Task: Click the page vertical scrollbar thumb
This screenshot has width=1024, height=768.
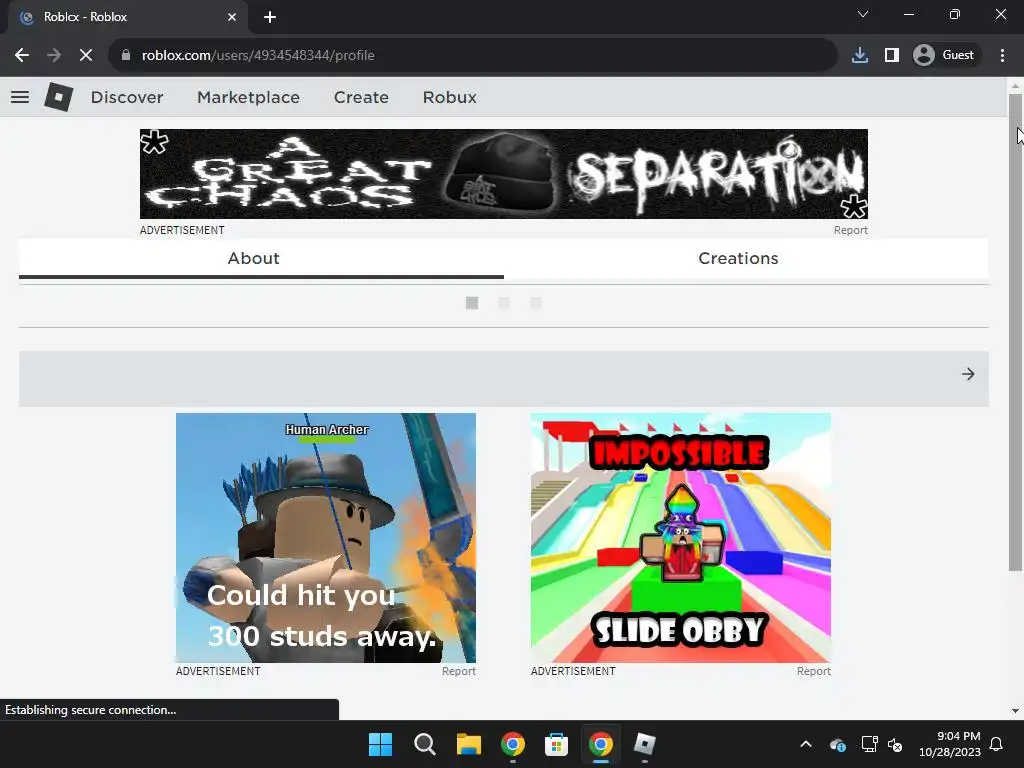Action: tap(1015, 333)
